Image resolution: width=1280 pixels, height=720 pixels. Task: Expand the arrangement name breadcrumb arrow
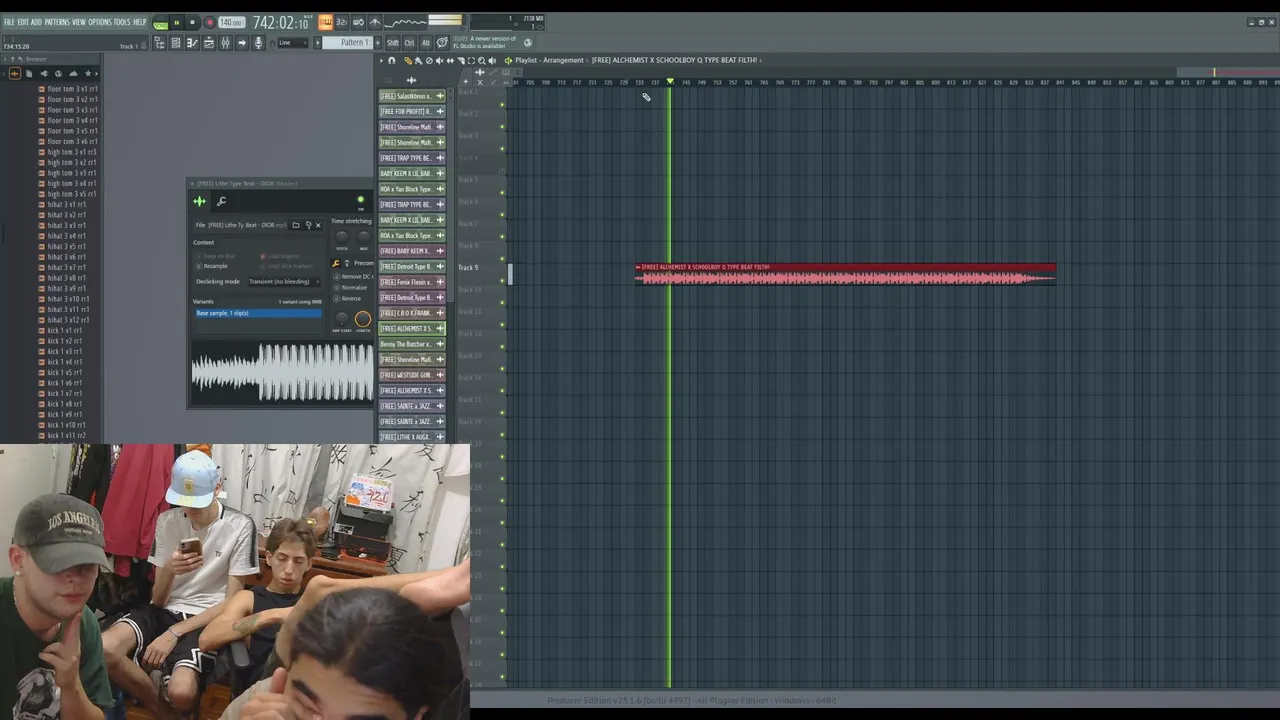(587, 60)
